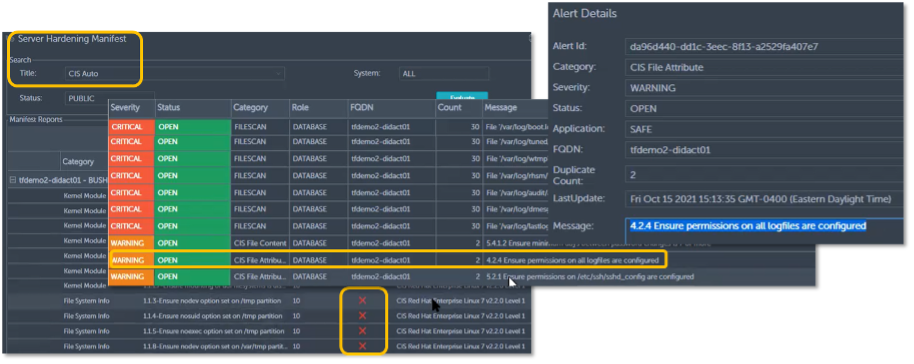This screenshot has width=914, height=364.
Task: Sort by the FQDN column header
Action: pyautogui.click(x=391, y=108)
